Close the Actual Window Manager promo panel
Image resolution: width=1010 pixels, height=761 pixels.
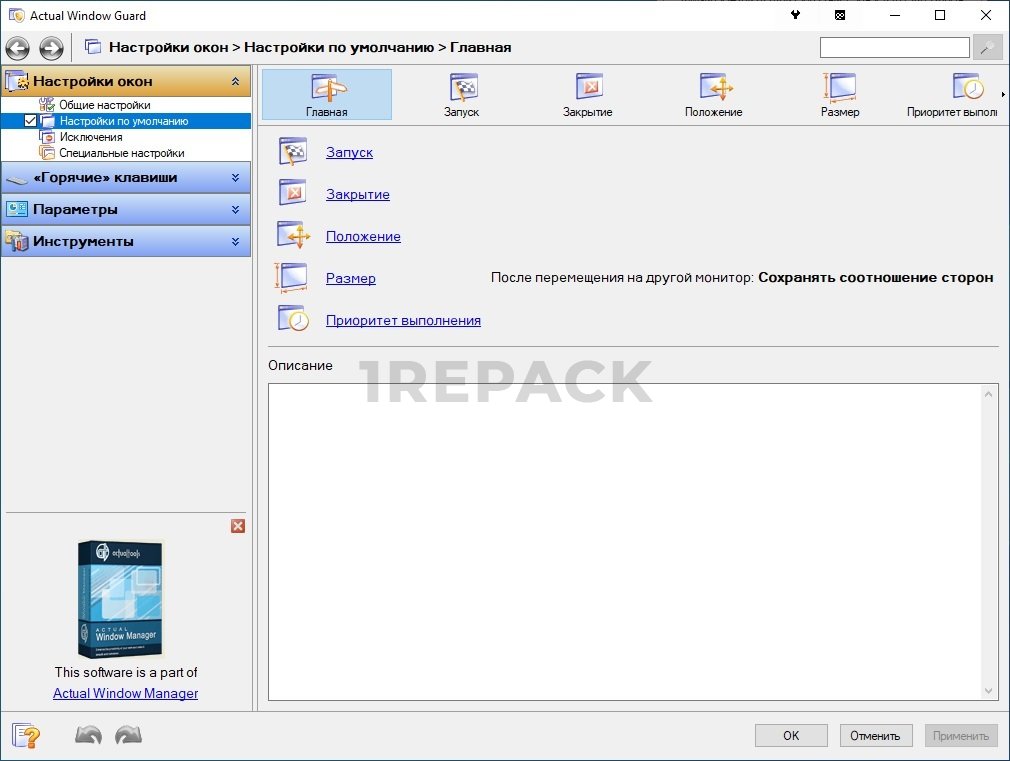tap(238, 526)
